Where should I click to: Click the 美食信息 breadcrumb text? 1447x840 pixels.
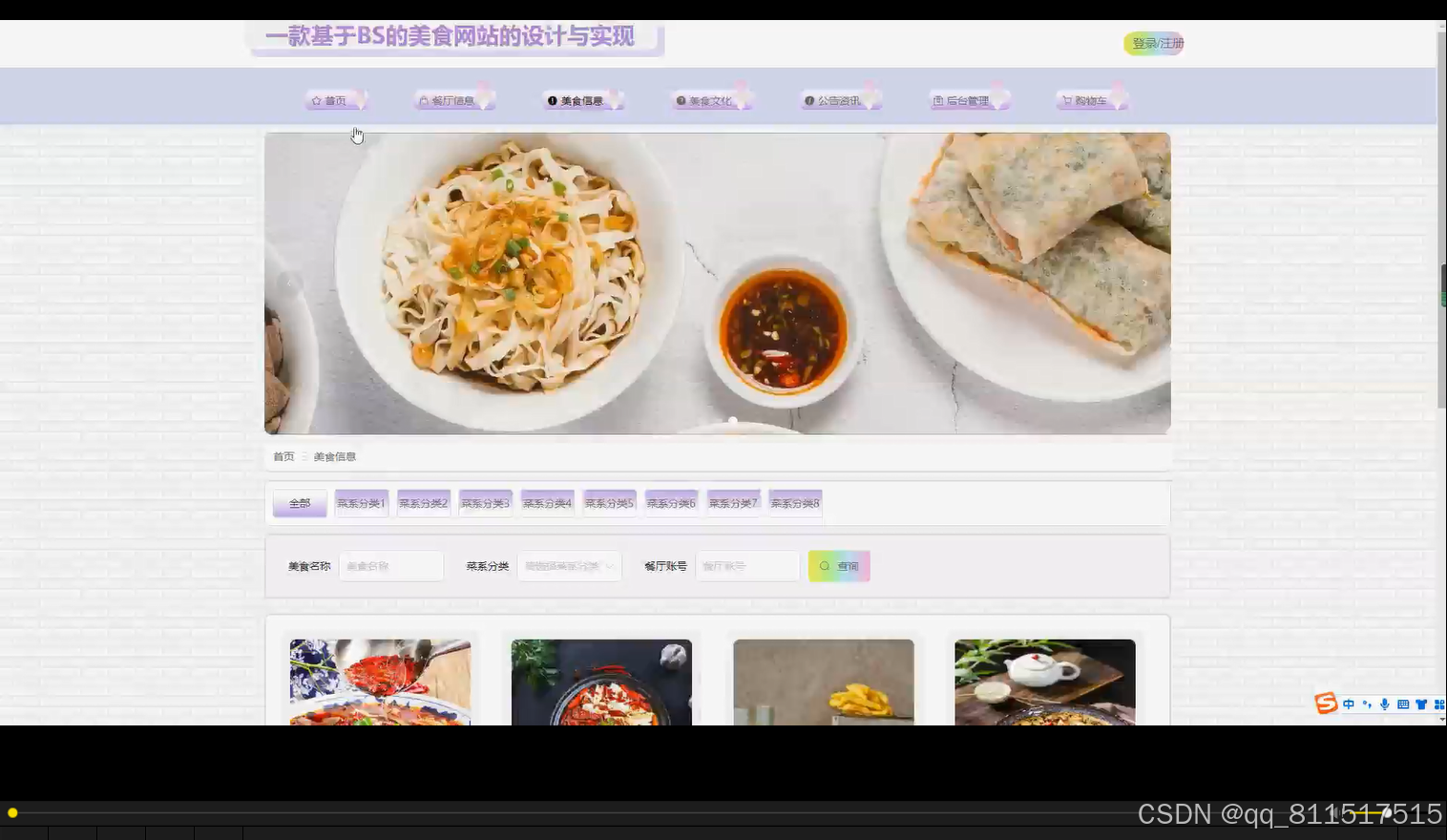click(335, 457)
